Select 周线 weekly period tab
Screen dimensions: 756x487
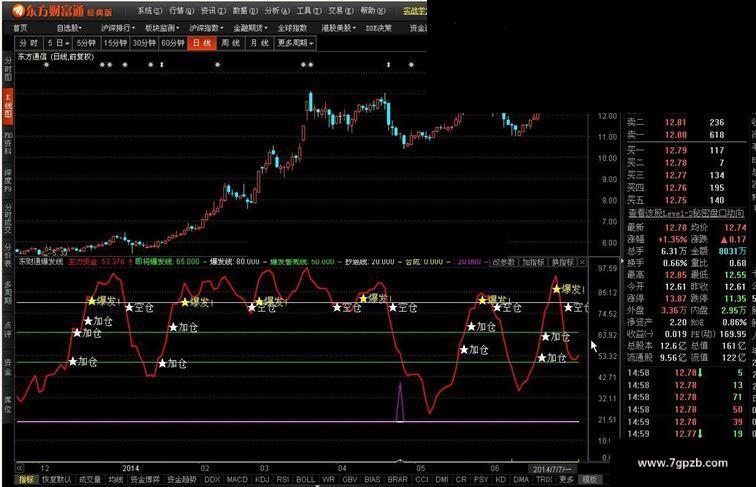click(230, 43)
